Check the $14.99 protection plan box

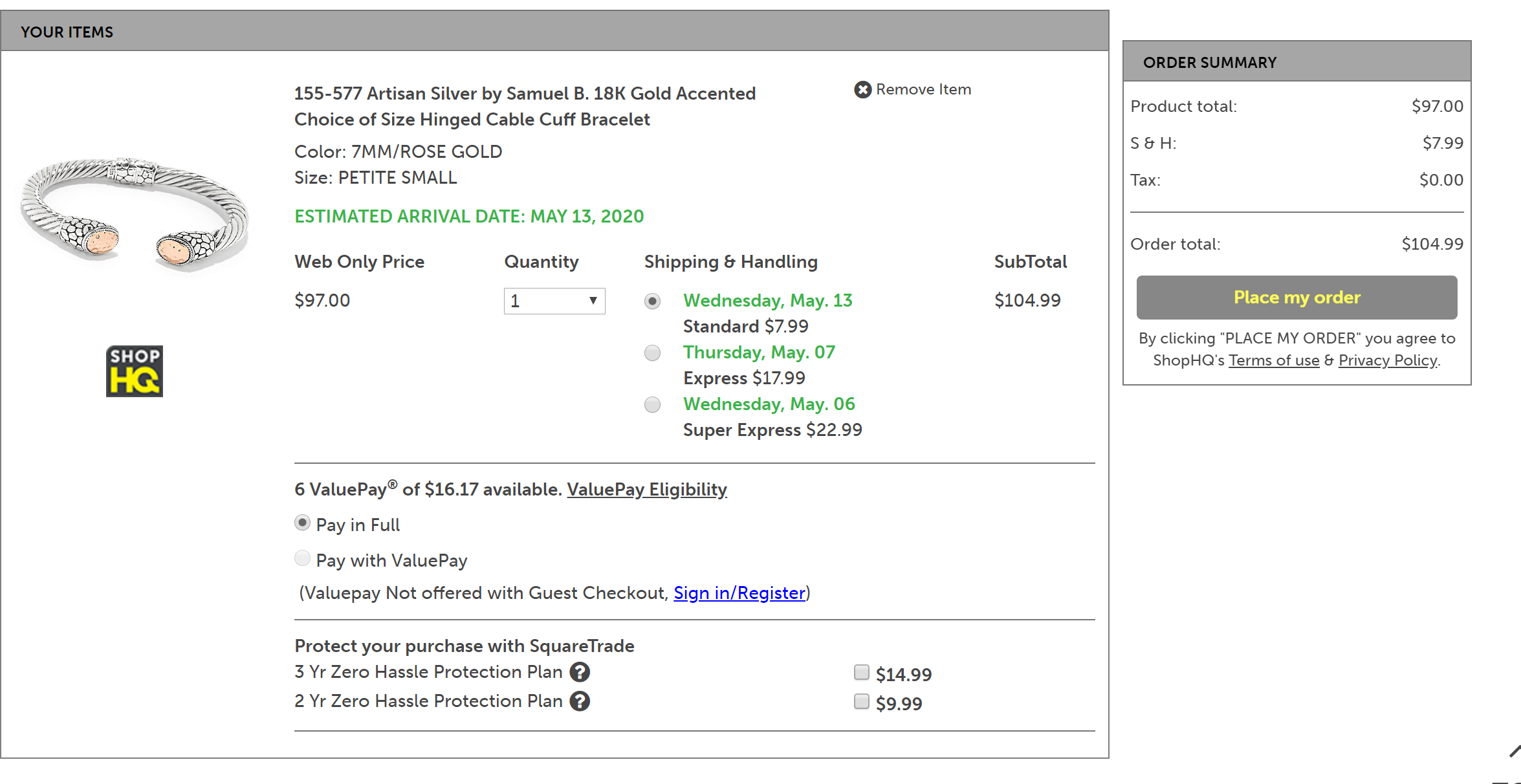pyautogui.click(x=861, y=672)
